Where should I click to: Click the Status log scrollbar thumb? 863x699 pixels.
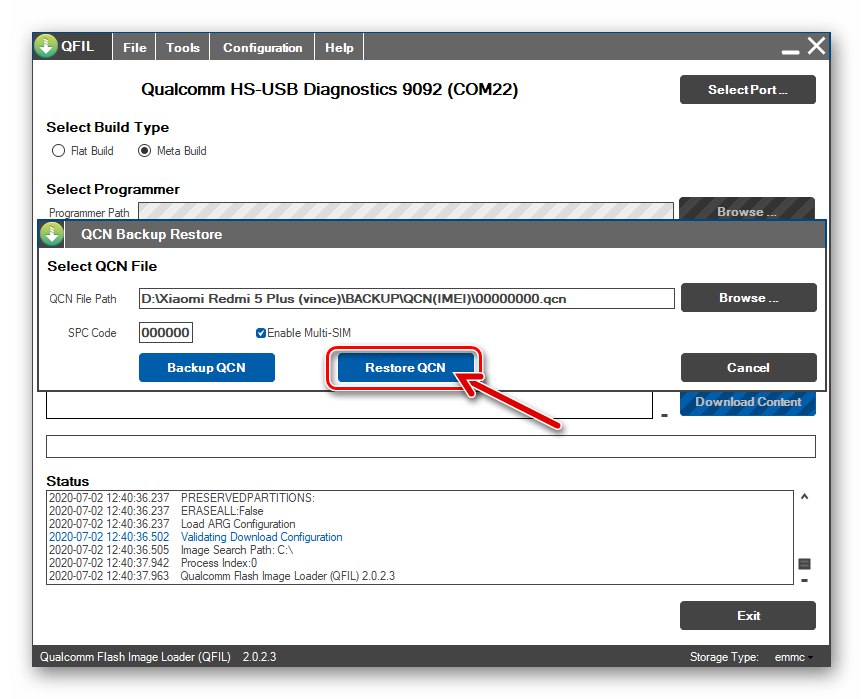point(804,564)
